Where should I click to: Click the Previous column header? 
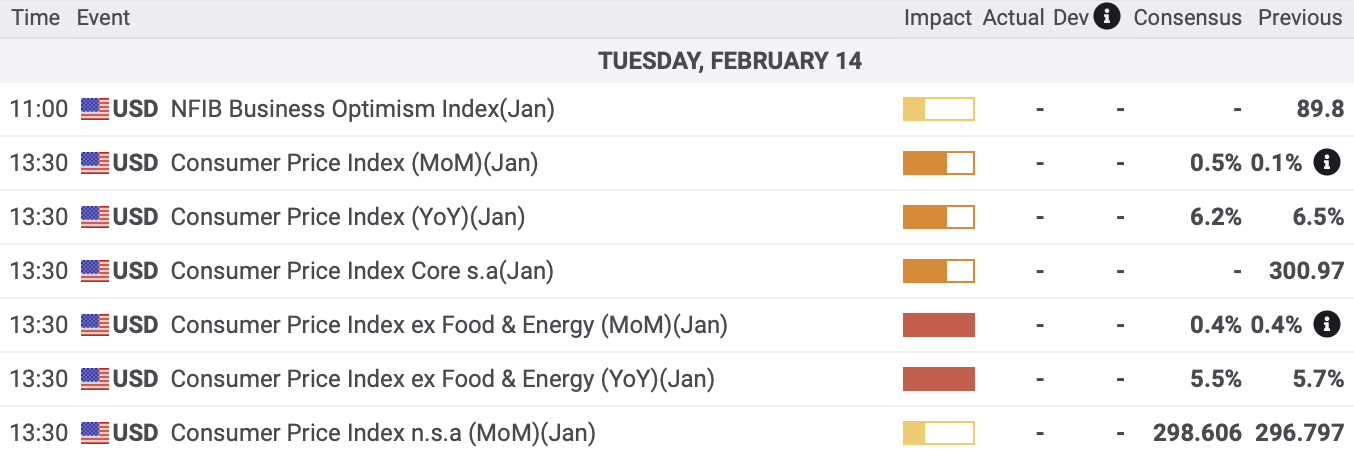point(1300,18)
